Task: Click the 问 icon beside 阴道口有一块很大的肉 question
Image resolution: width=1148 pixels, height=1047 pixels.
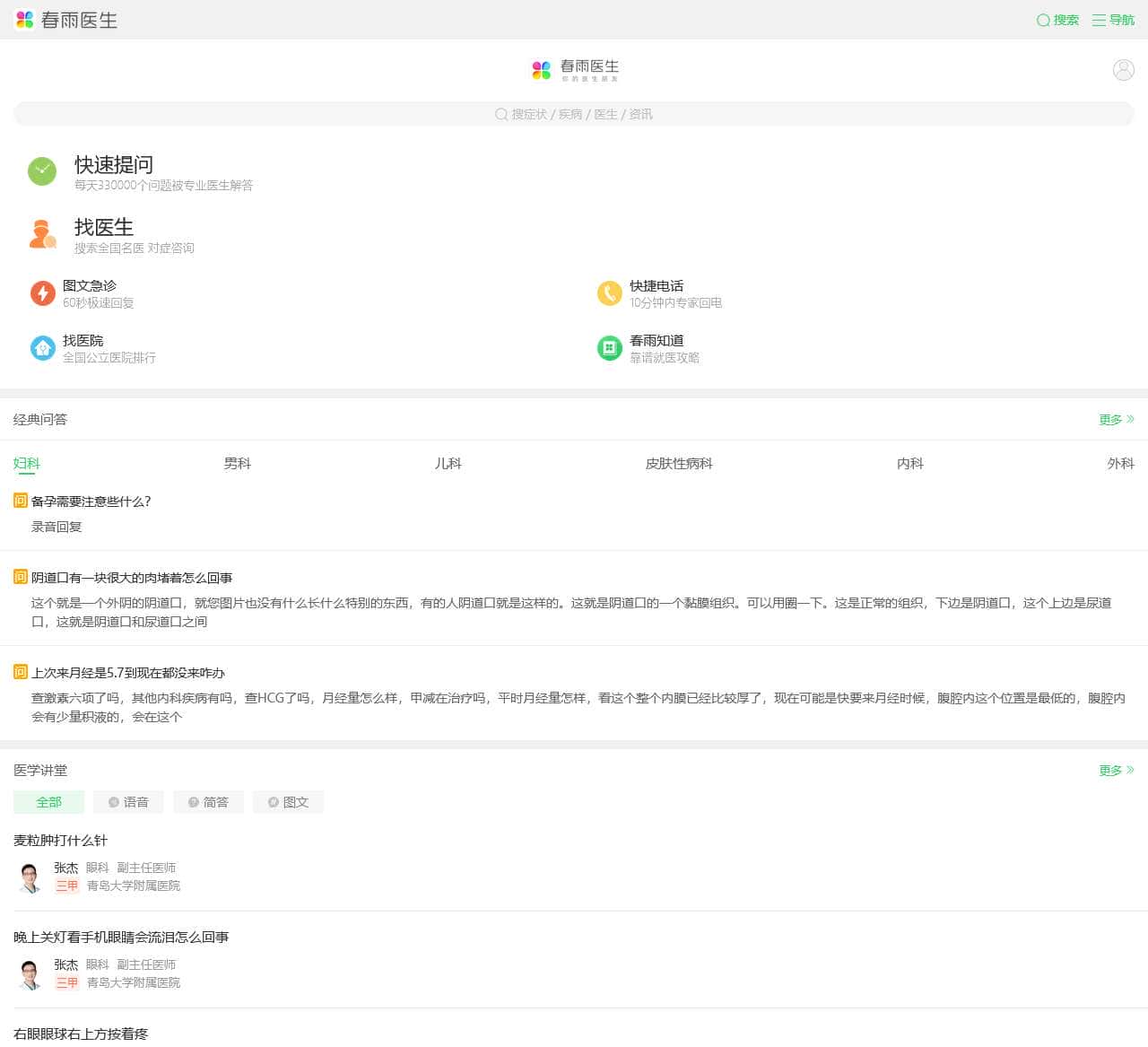Action: 21,577
